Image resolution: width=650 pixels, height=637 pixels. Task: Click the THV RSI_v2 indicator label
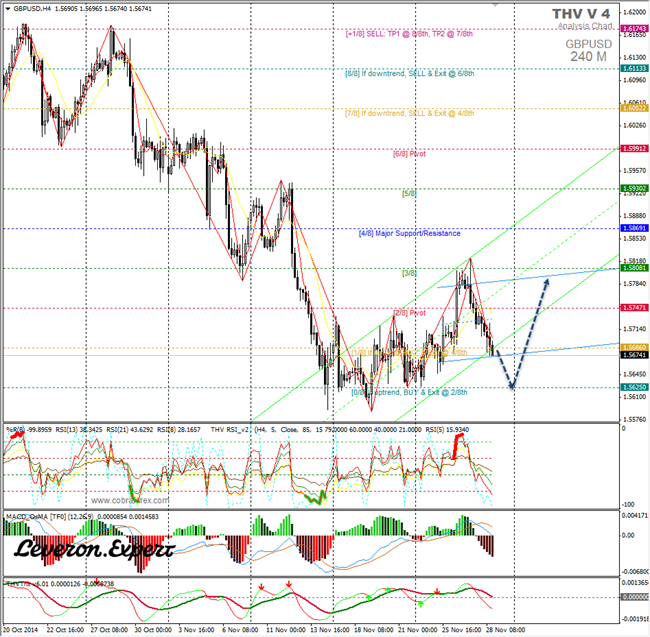coord(238,429)
